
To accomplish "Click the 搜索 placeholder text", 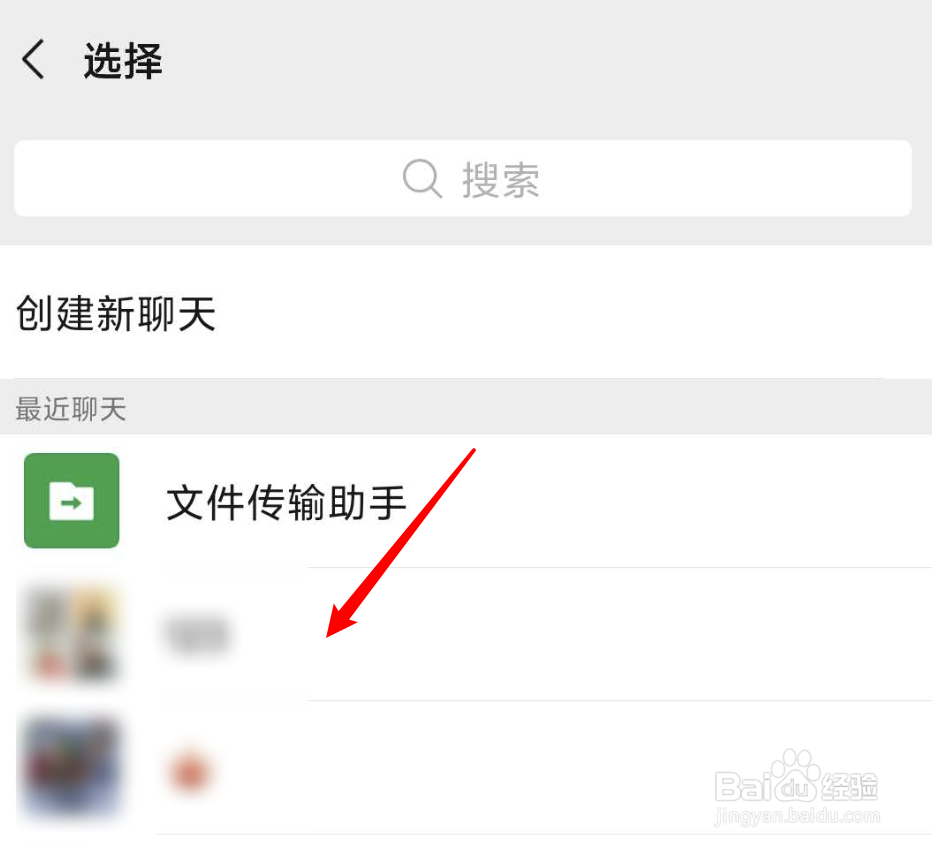I will [x=500, y=179].
